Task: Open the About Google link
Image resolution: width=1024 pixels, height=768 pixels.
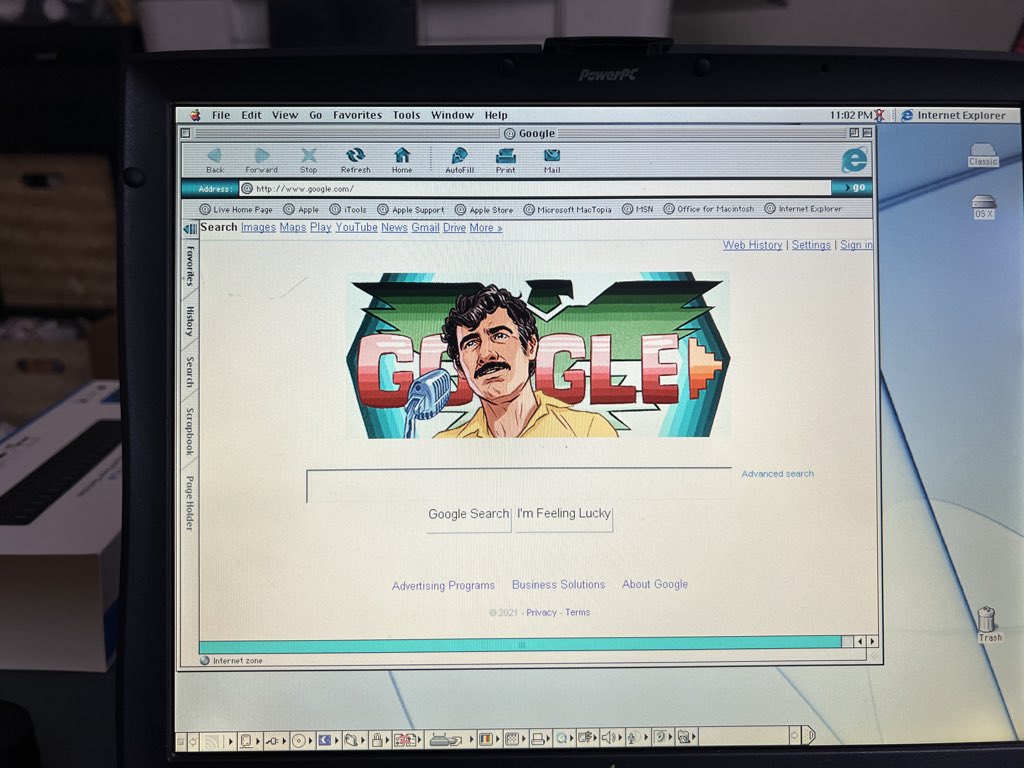Action: tap(654, 584)
